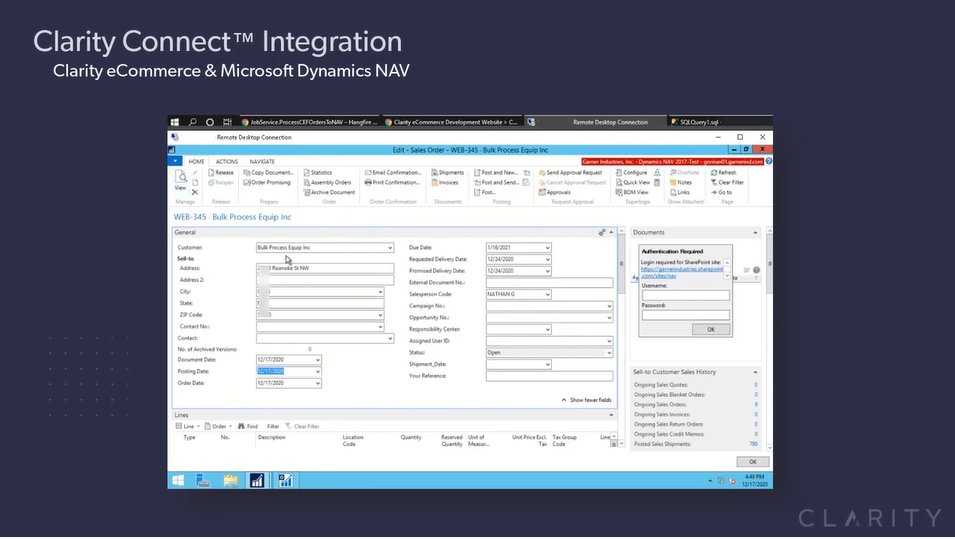This screenshot has width=955, height=539.
Task: Open the Document Date dropdown
Action: [317, 360]
